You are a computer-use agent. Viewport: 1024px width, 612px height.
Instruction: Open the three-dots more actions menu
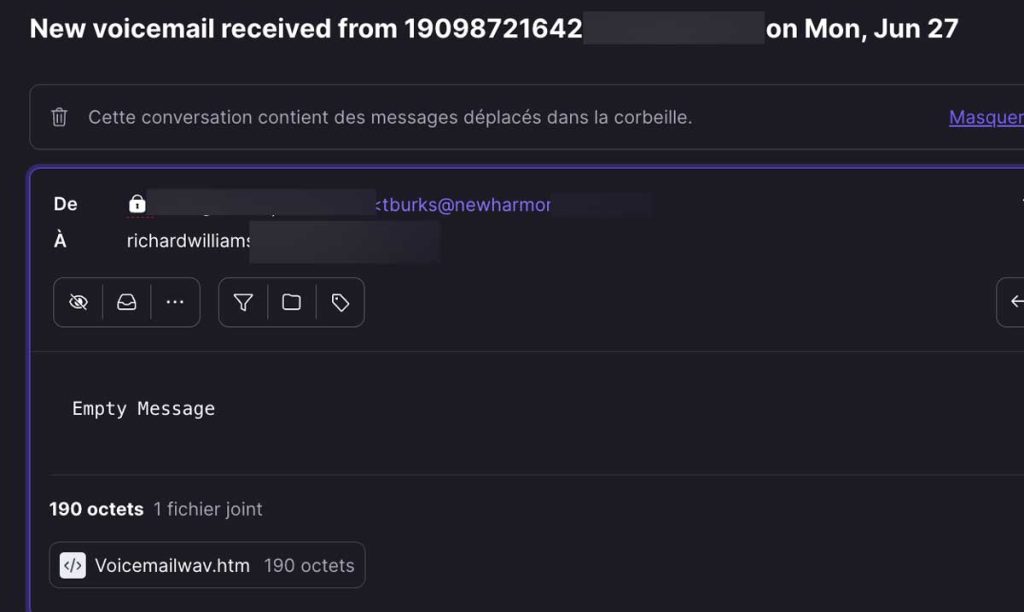(x=175, y=302)
